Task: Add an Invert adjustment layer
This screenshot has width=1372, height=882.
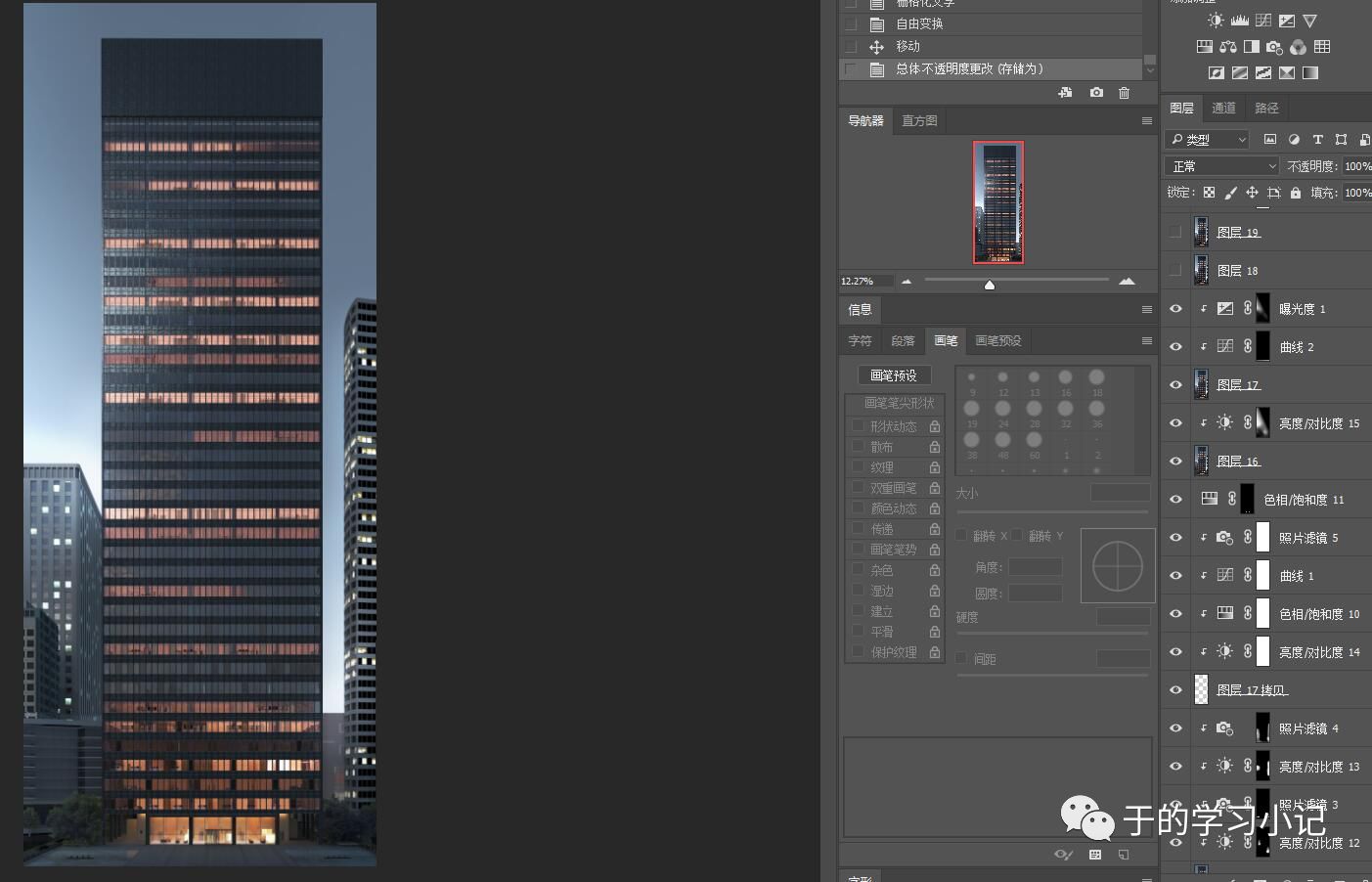Action: click(x=1217, y=72)
